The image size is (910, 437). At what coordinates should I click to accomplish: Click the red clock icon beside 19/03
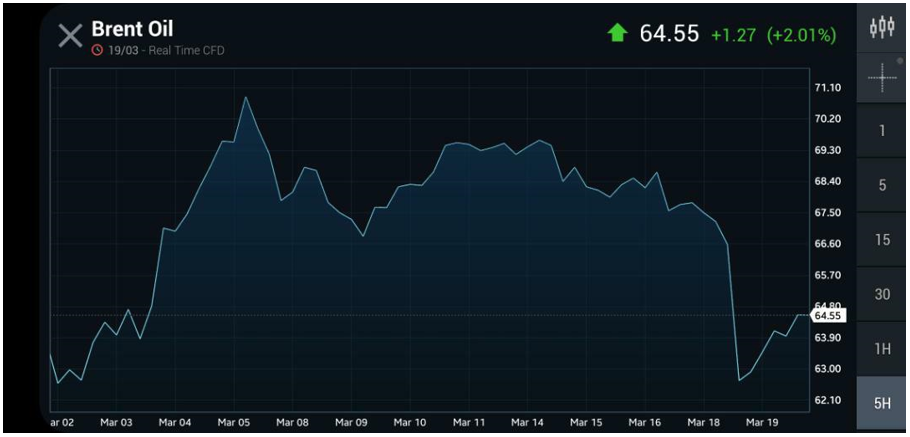point(97,50)
